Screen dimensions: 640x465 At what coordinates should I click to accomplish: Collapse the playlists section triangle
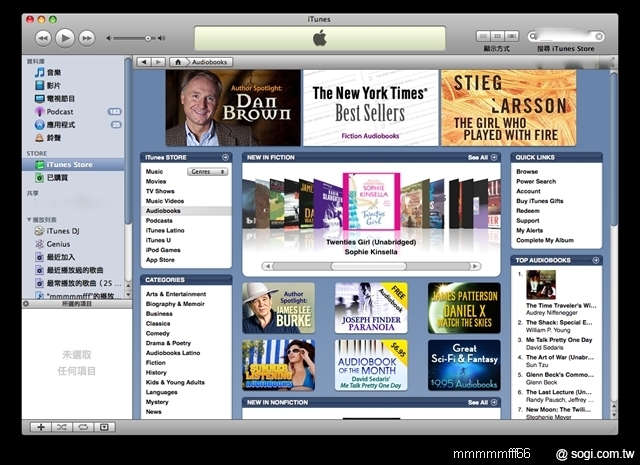pos(29,219)
